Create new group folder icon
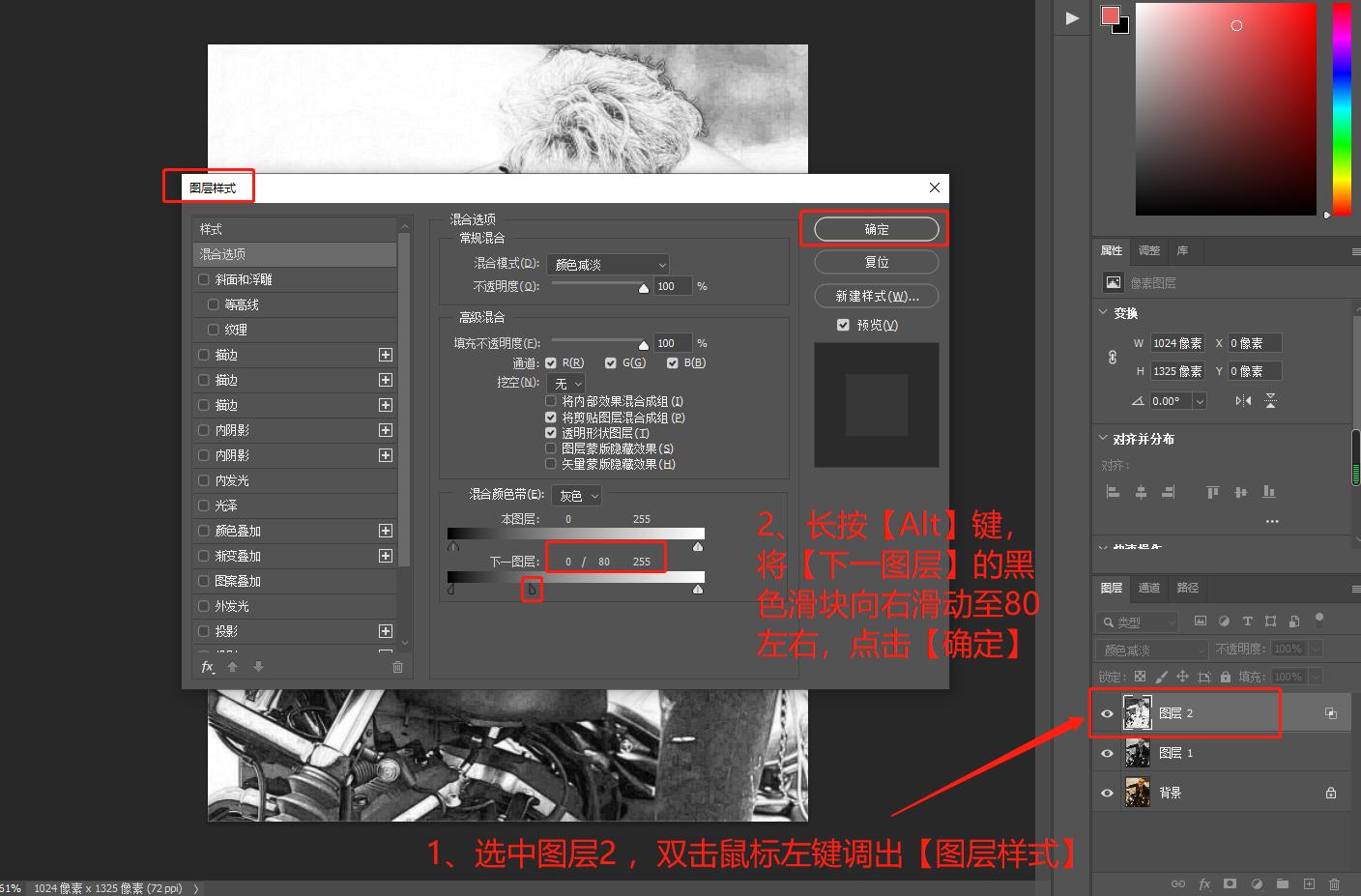The image size is (1361, 896). point(1282,883)
